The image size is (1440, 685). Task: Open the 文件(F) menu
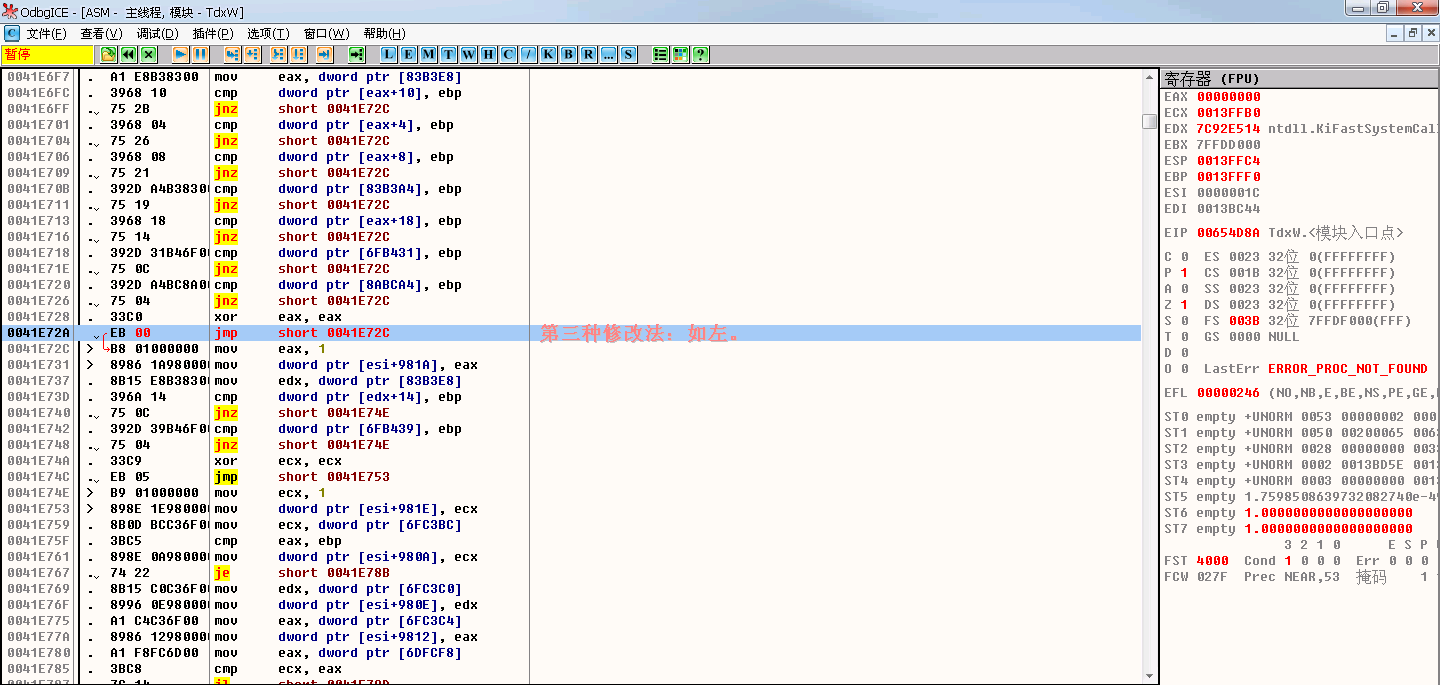pos(47,34)
